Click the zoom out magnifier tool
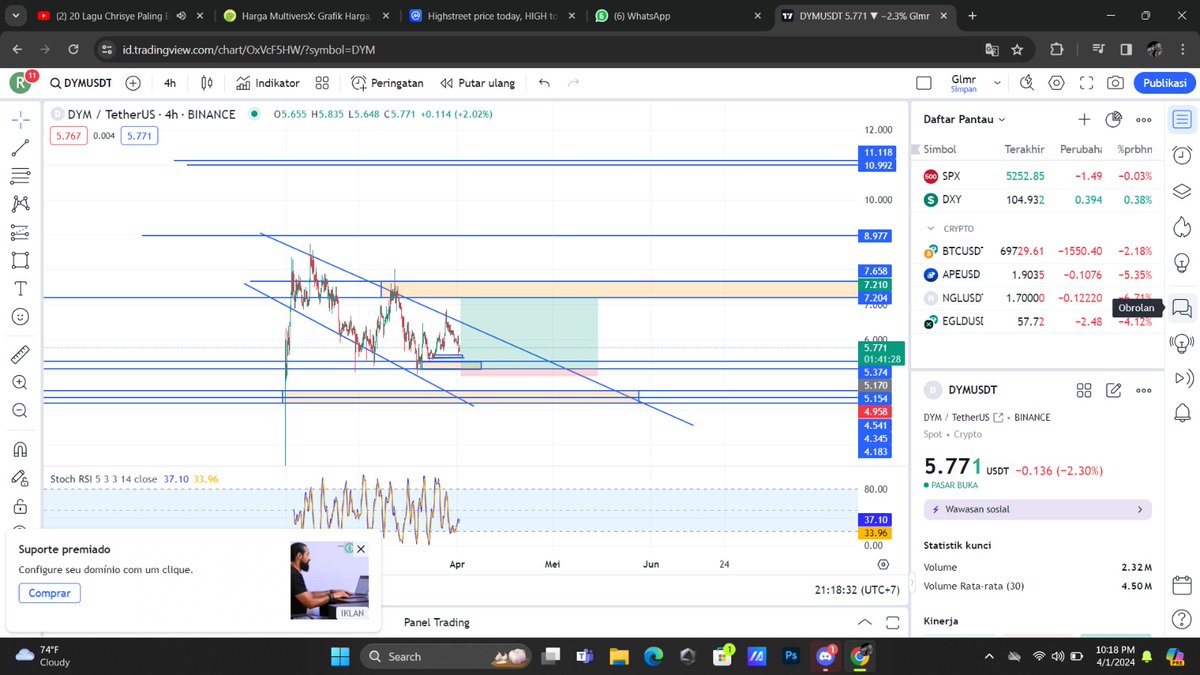This screenshot has width=1200, height=675. (20, 410)
